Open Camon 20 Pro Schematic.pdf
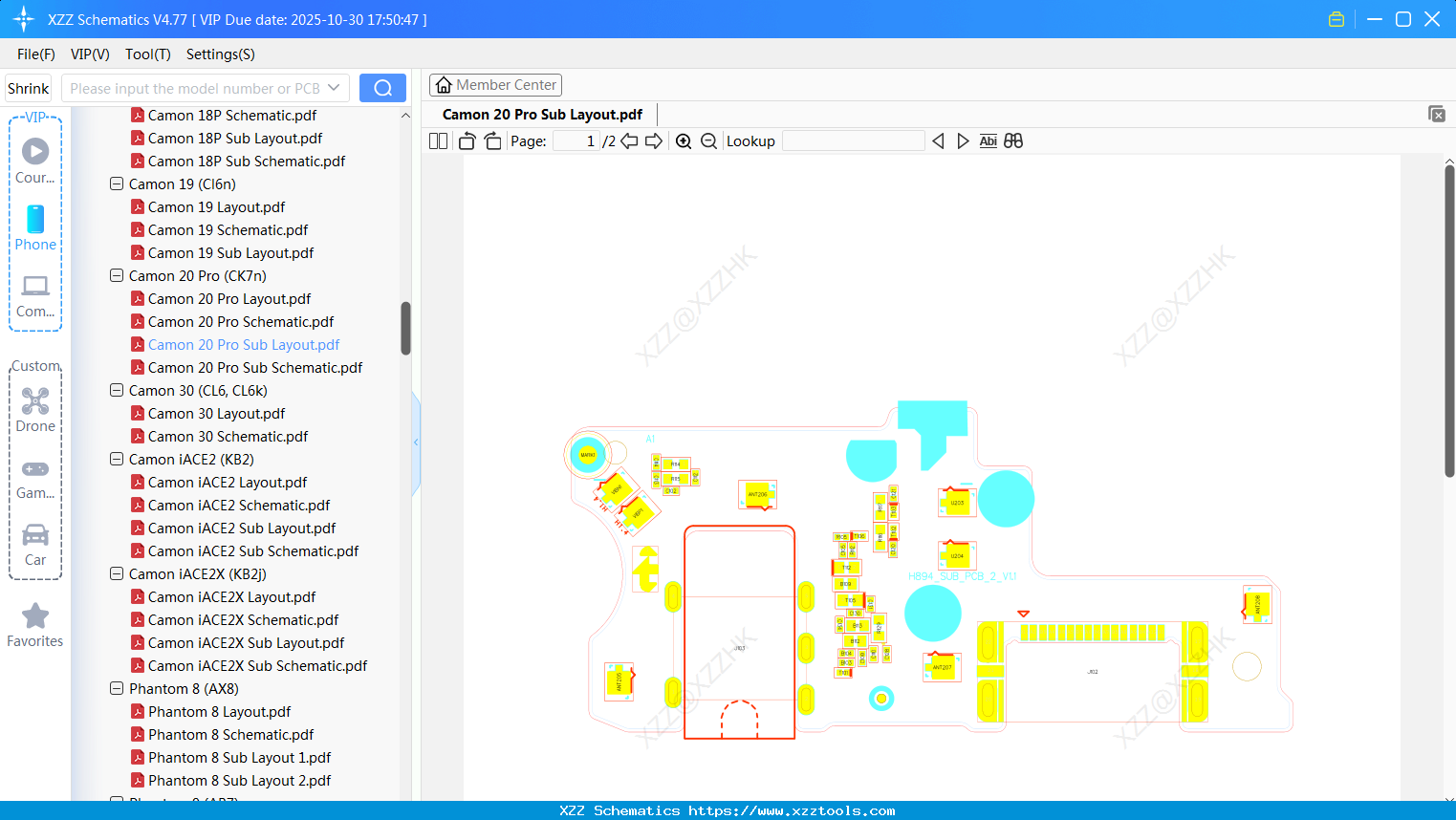The image size is (1456, 820). (241, 321)
